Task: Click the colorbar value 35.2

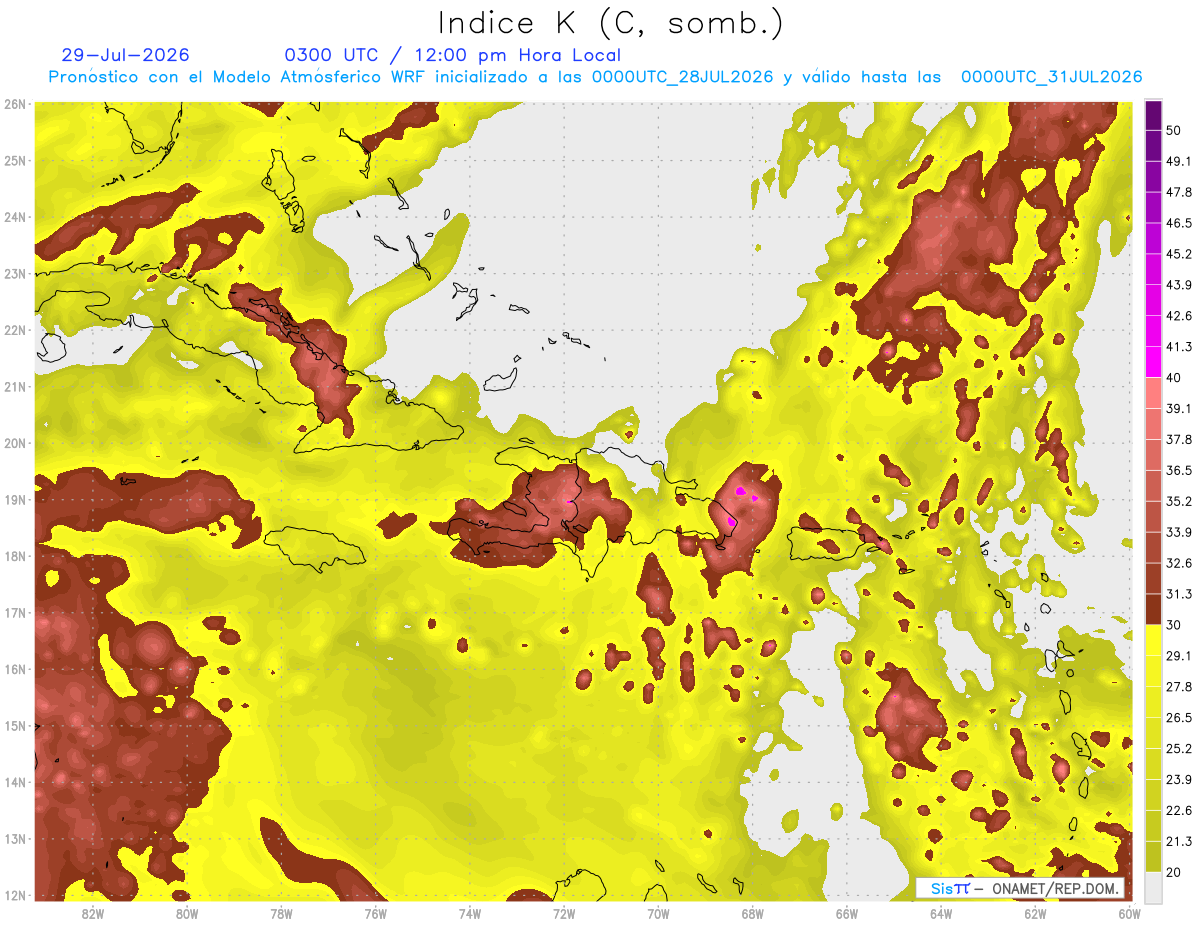Action: pos(1178,501)
